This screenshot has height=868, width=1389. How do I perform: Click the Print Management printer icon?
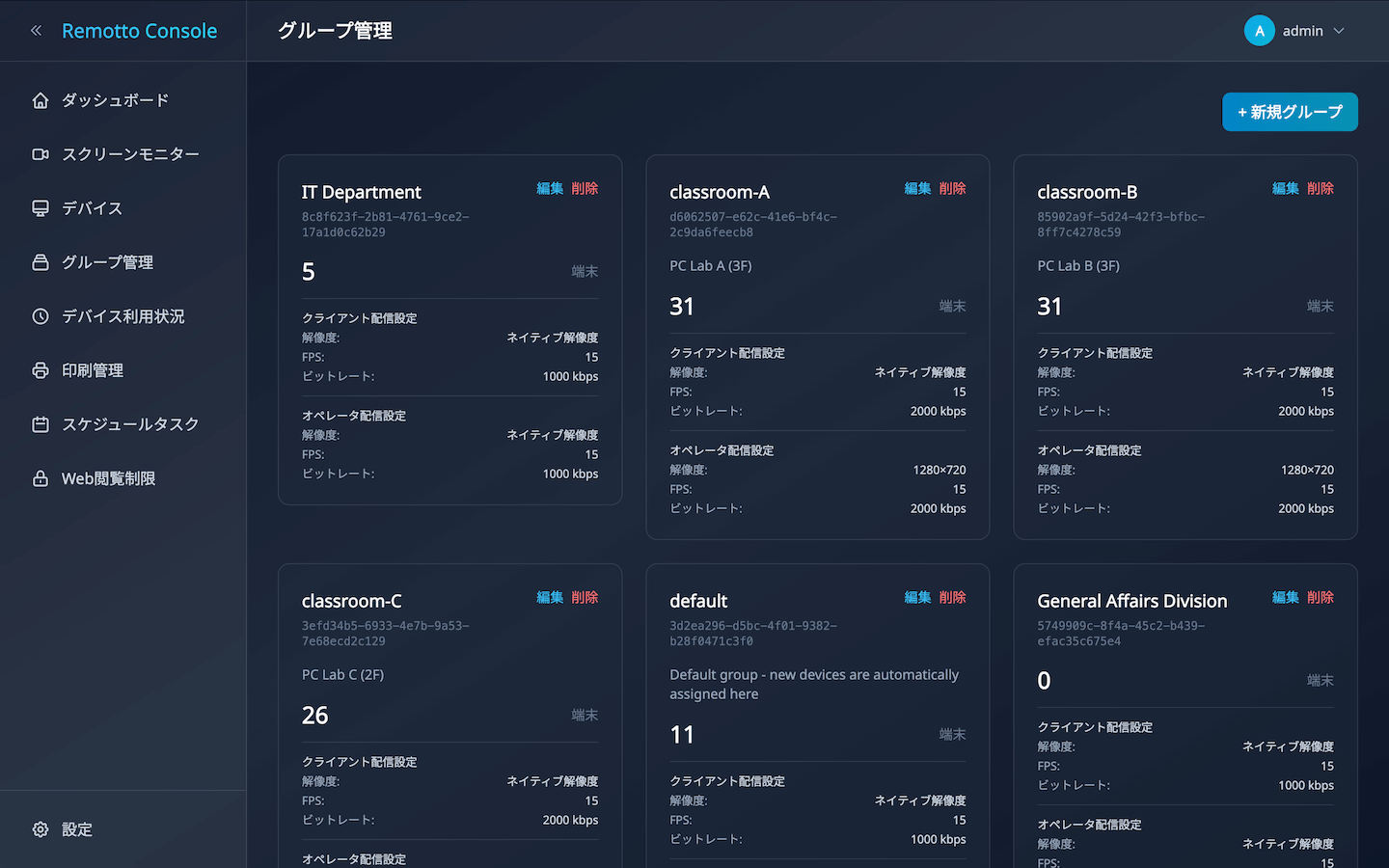click(41, 370)
